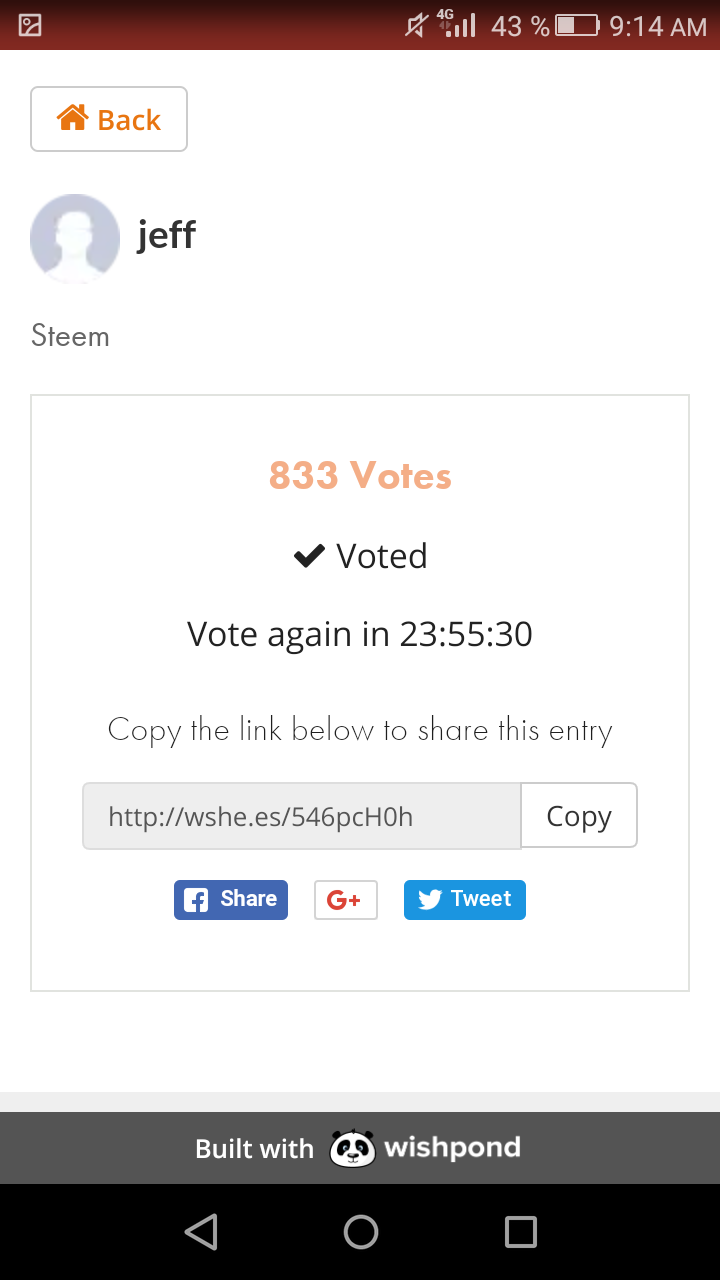
Task: Select the wshe.es share link field
Action: click(x=301, y=816)
